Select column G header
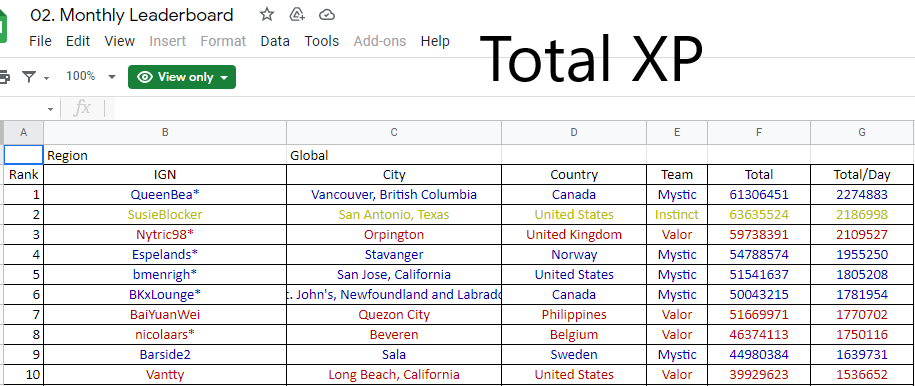The width and height of the screenshot is (915, 386). click(x=862, y=133)
